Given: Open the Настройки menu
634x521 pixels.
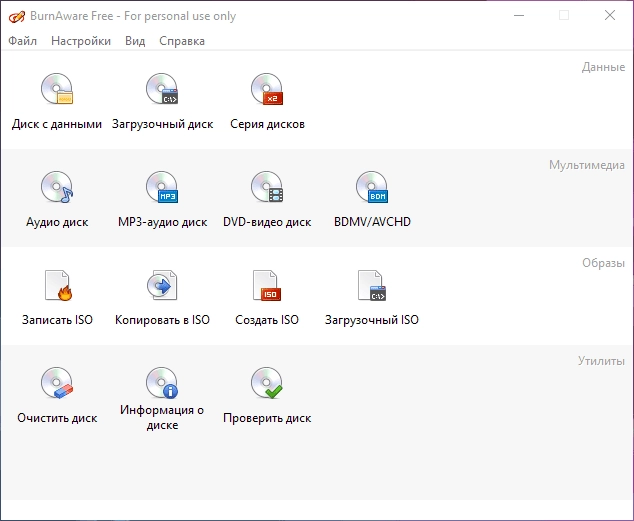Looking at the screenshot, I should point(81,41).
